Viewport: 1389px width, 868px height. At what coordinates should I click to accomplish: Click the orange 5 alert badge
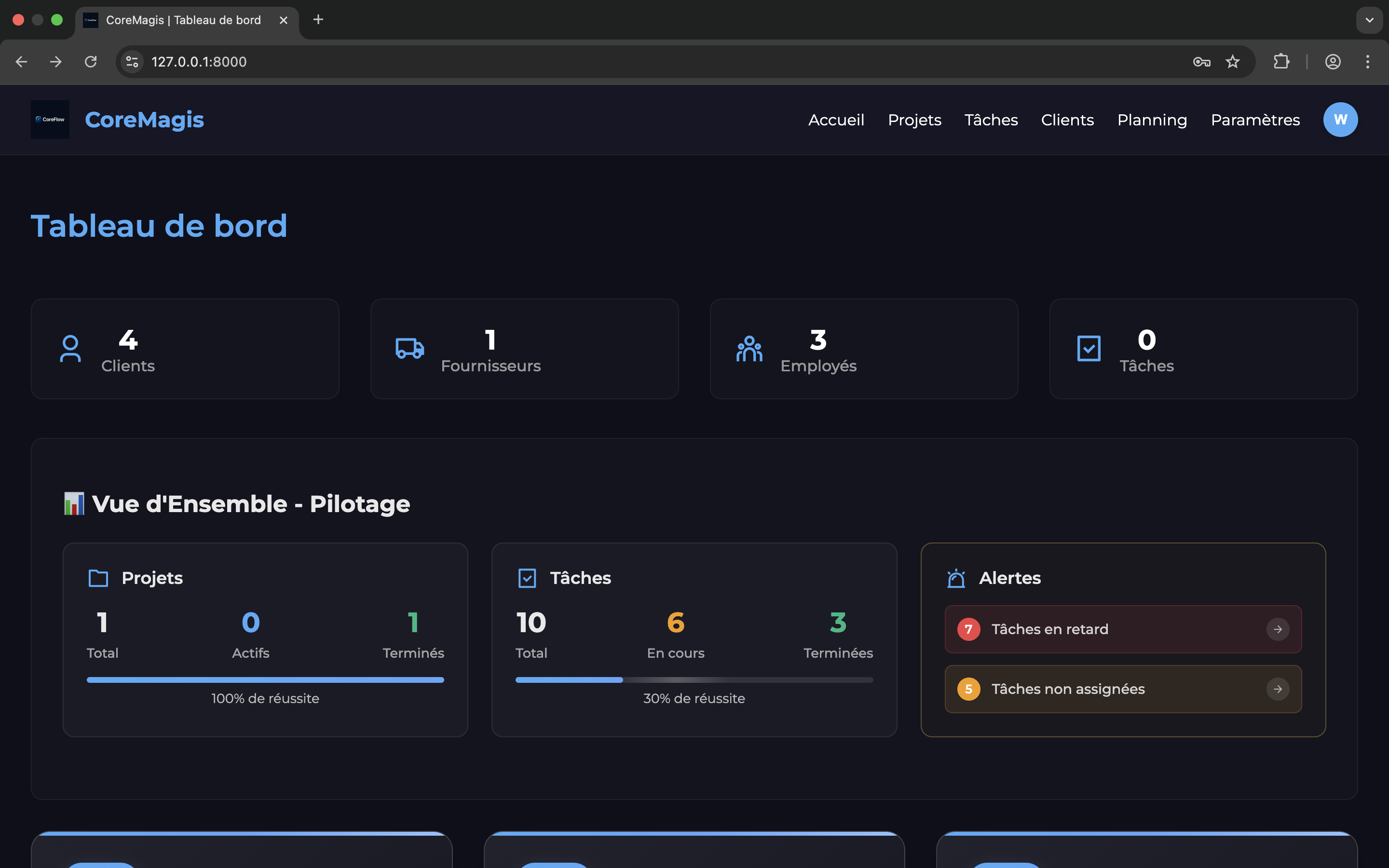[x=968, y=689]
